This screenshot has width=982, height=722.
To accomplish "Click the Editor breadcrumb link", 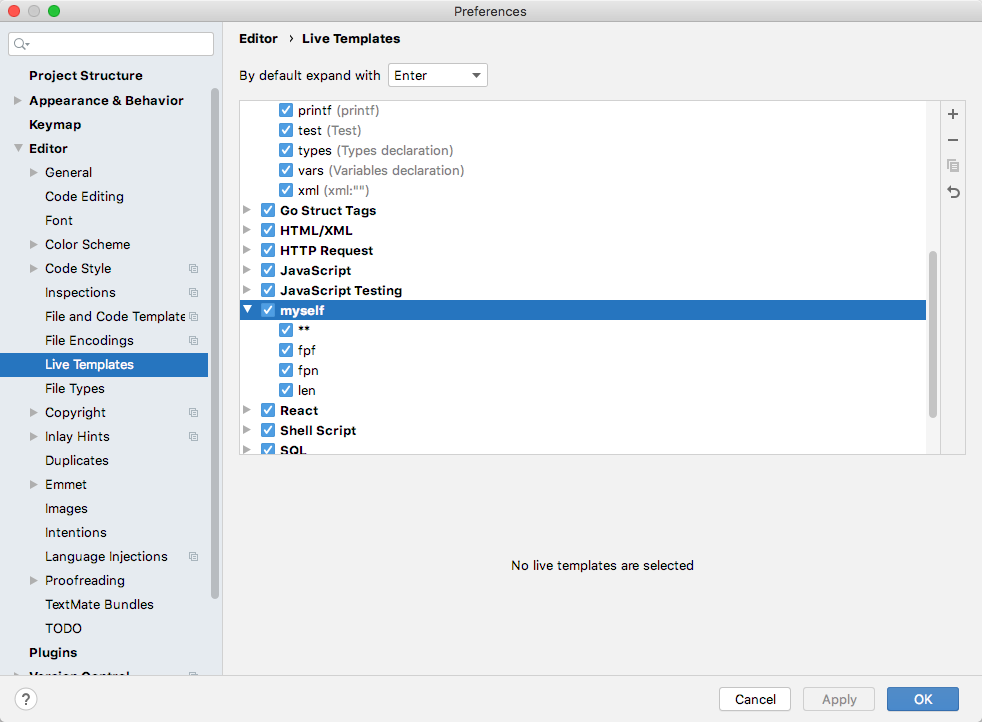I will (x=258, y=39).
